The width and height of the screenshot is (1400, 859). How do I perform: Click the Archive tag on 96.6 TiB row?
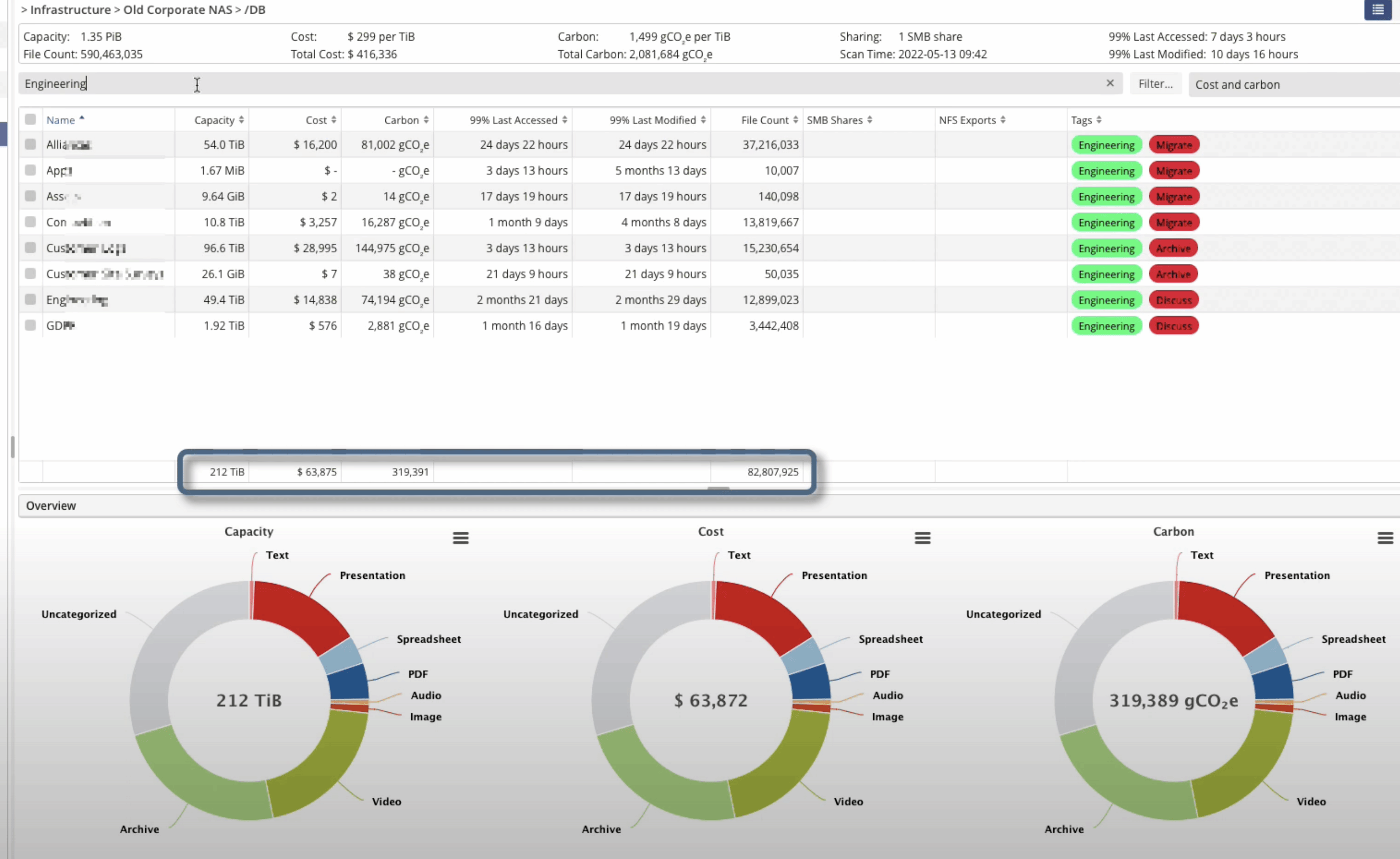pos(1172,249)
